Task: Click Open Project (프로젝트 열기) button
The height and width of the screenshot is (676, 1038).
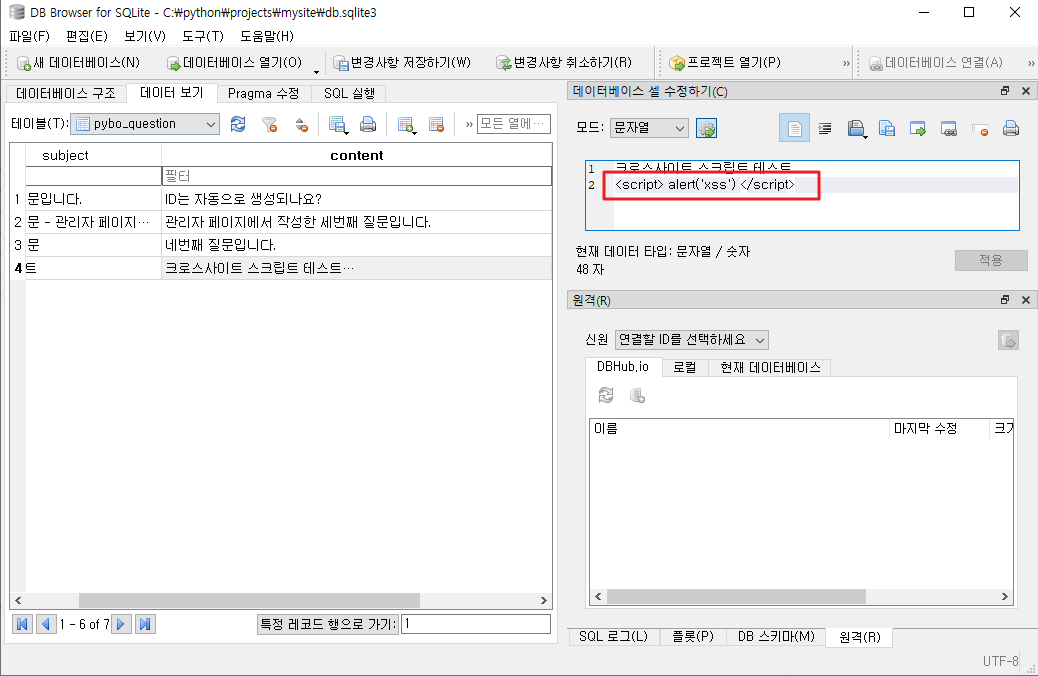Action: 725,63
